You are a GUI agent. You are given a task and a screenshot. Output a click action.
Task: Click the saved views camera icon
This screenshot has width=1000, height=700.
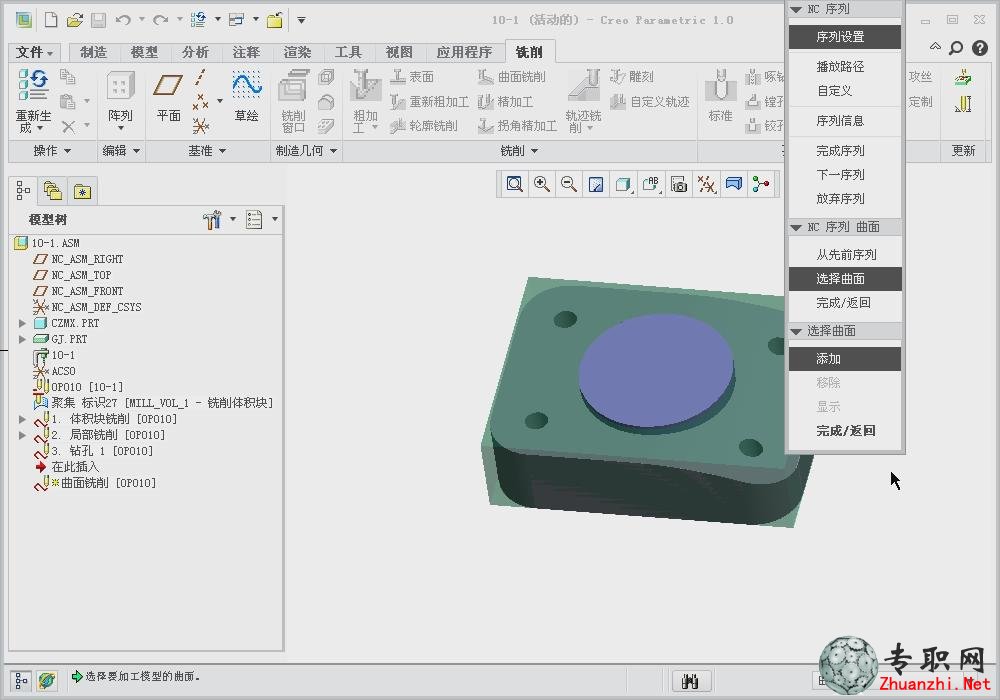click(x=679, y=185)
